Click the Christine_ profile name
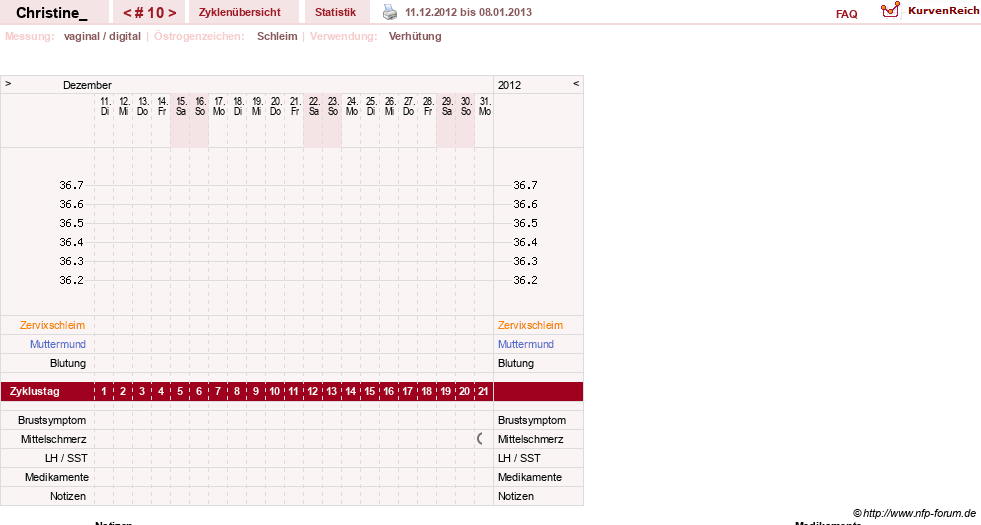 pyautogui.click(x=52, y=12)
